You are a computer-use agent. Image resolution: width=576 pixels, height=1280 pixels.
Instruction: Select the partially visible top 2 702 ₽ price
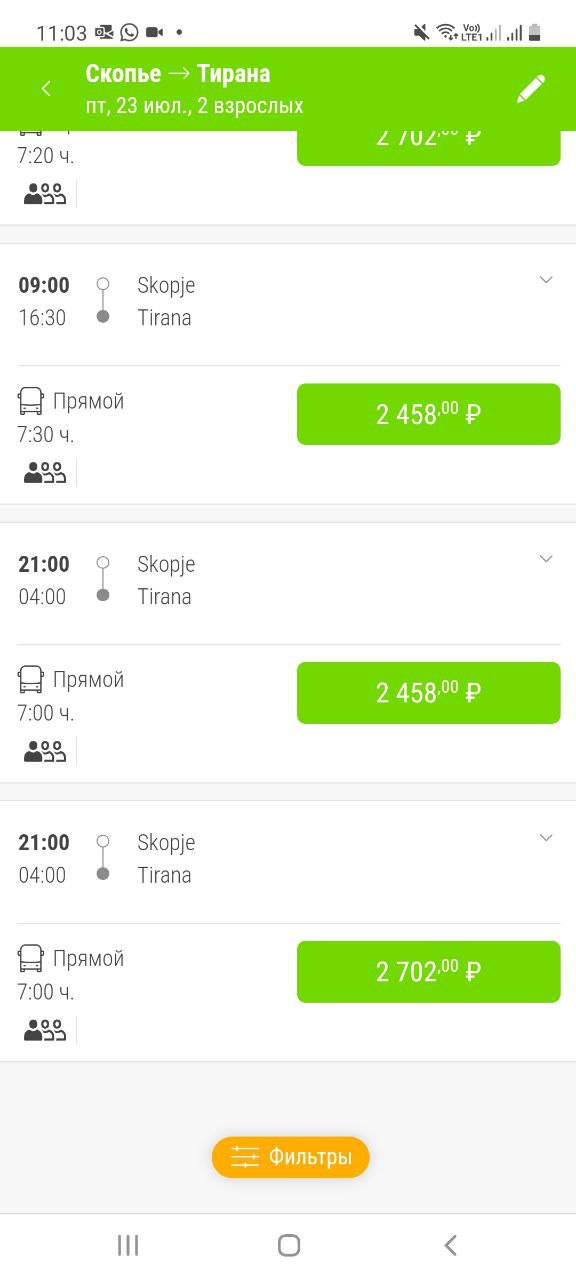(429, 148)
